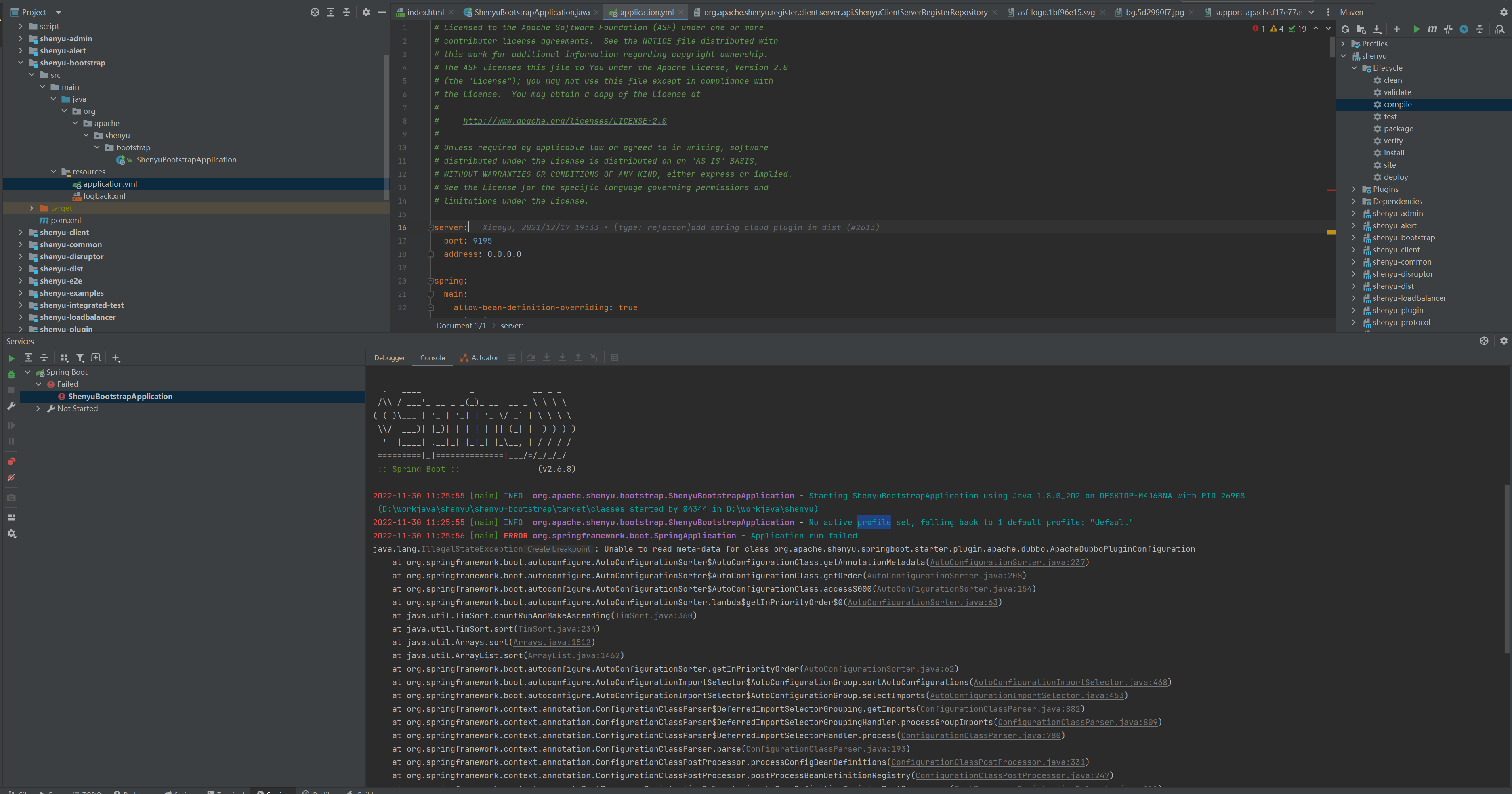
Task: Click Add Service plus icon
Action: pyautogui.click(x=115, y=357)
